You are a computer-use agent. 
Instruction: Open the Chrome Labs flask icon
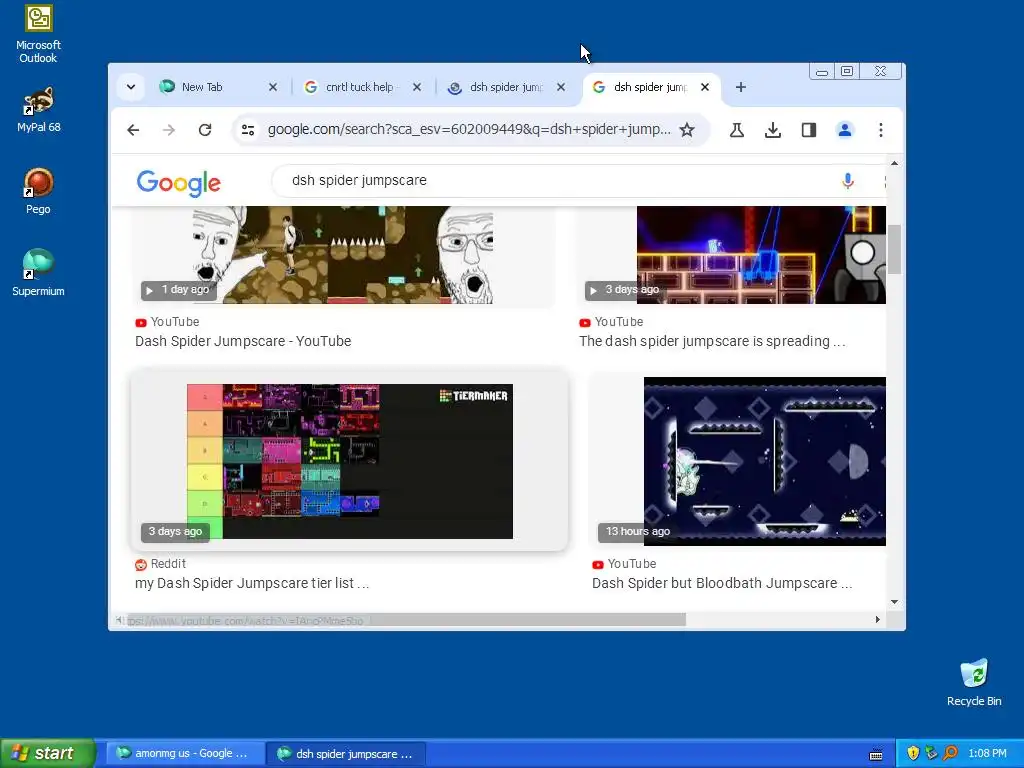[x=737, y=130]
